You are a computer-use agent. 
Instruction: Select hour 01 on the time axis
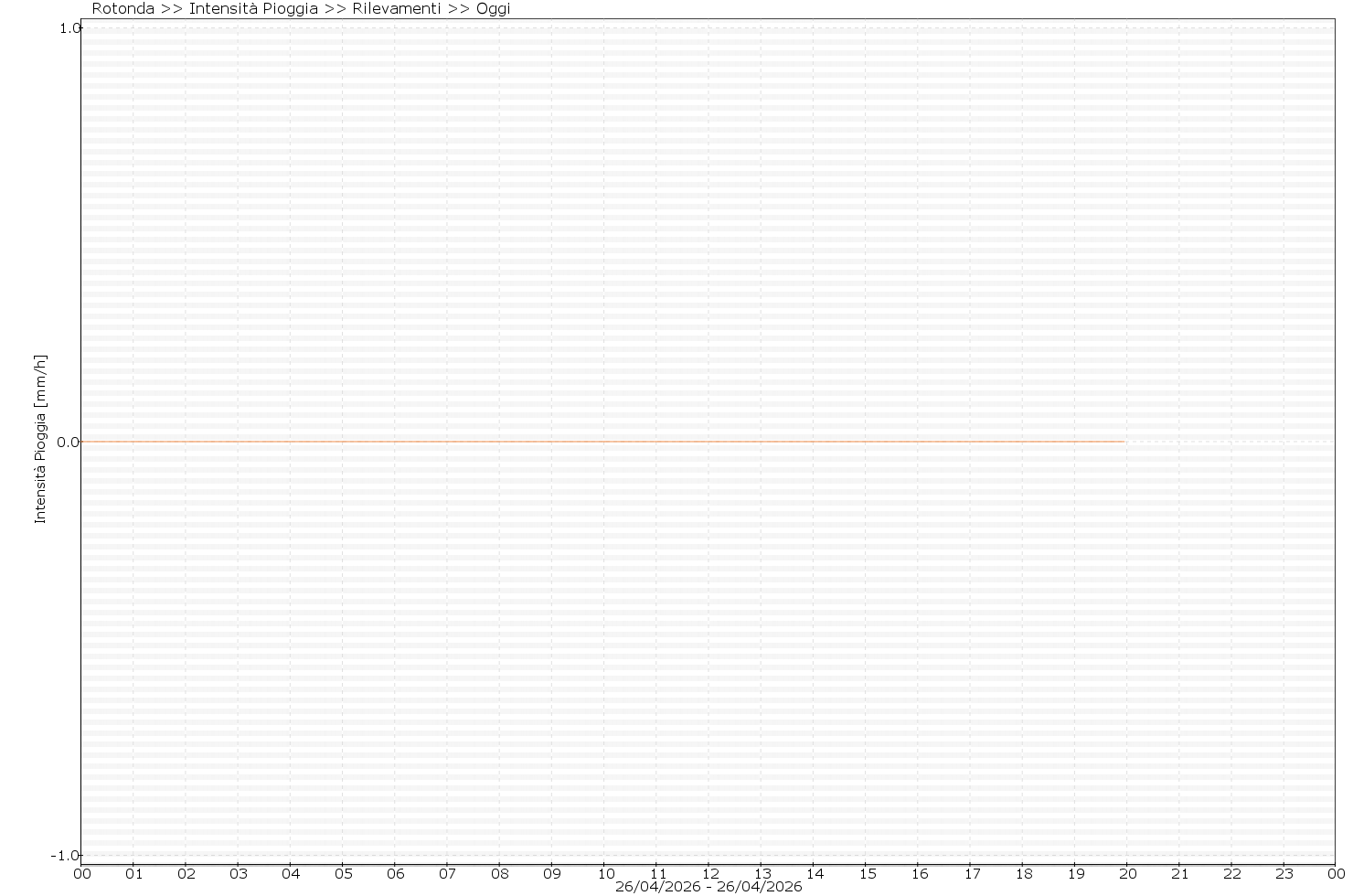click(x=133, y=873)
